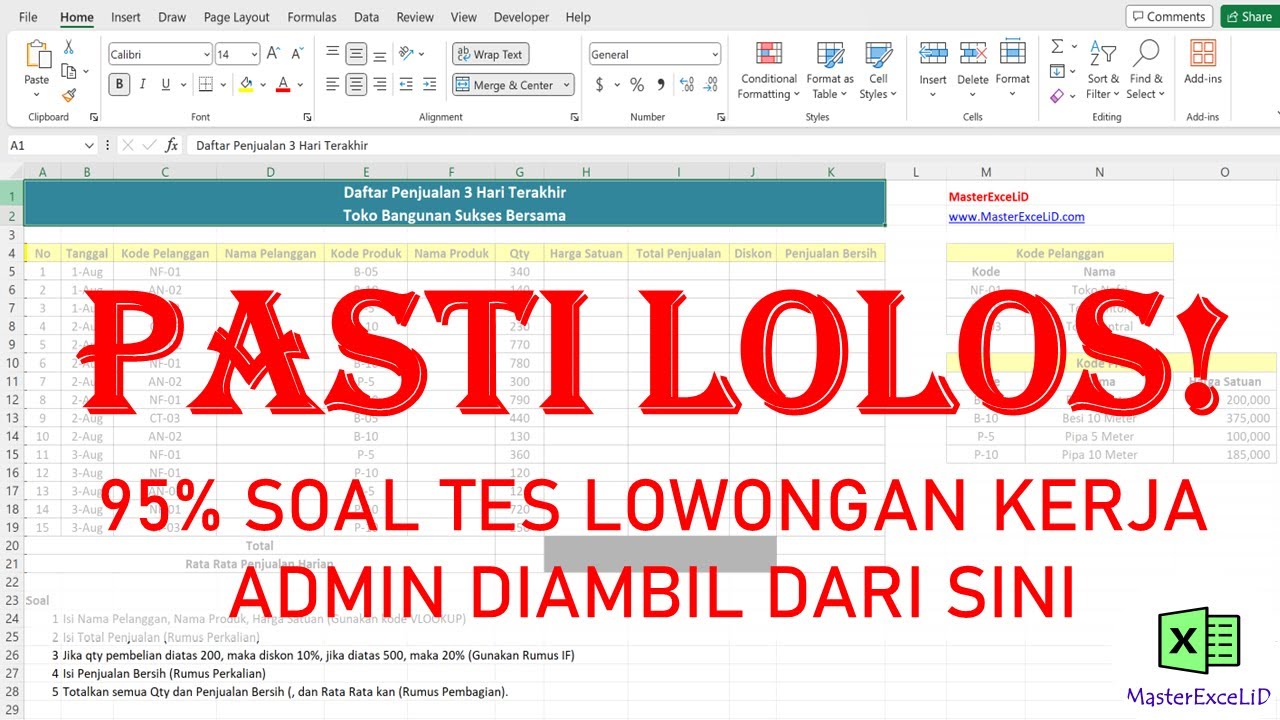Toggle Center horizontal alignment
Screen dimensions: 1280x720
(x=356, y=85)
